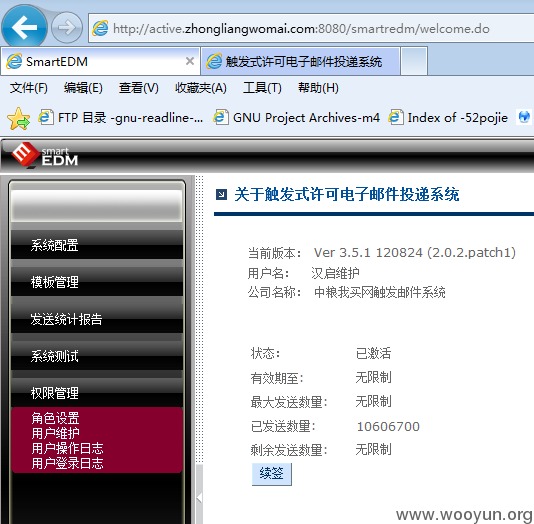Expand the 系统测试 sidebar section
The width and height of the screenshot is (534, 524).
click(97, 356)
